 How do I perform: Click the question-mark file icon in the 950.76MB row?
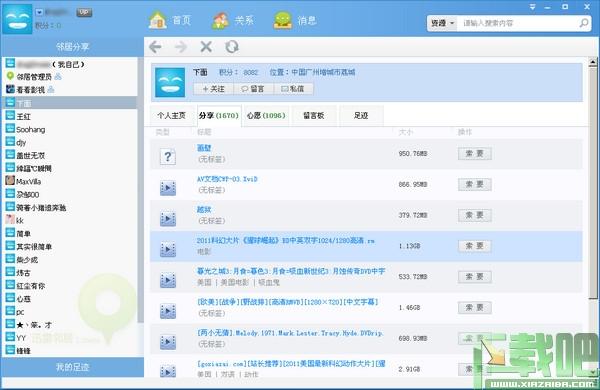tap(168, 157)
